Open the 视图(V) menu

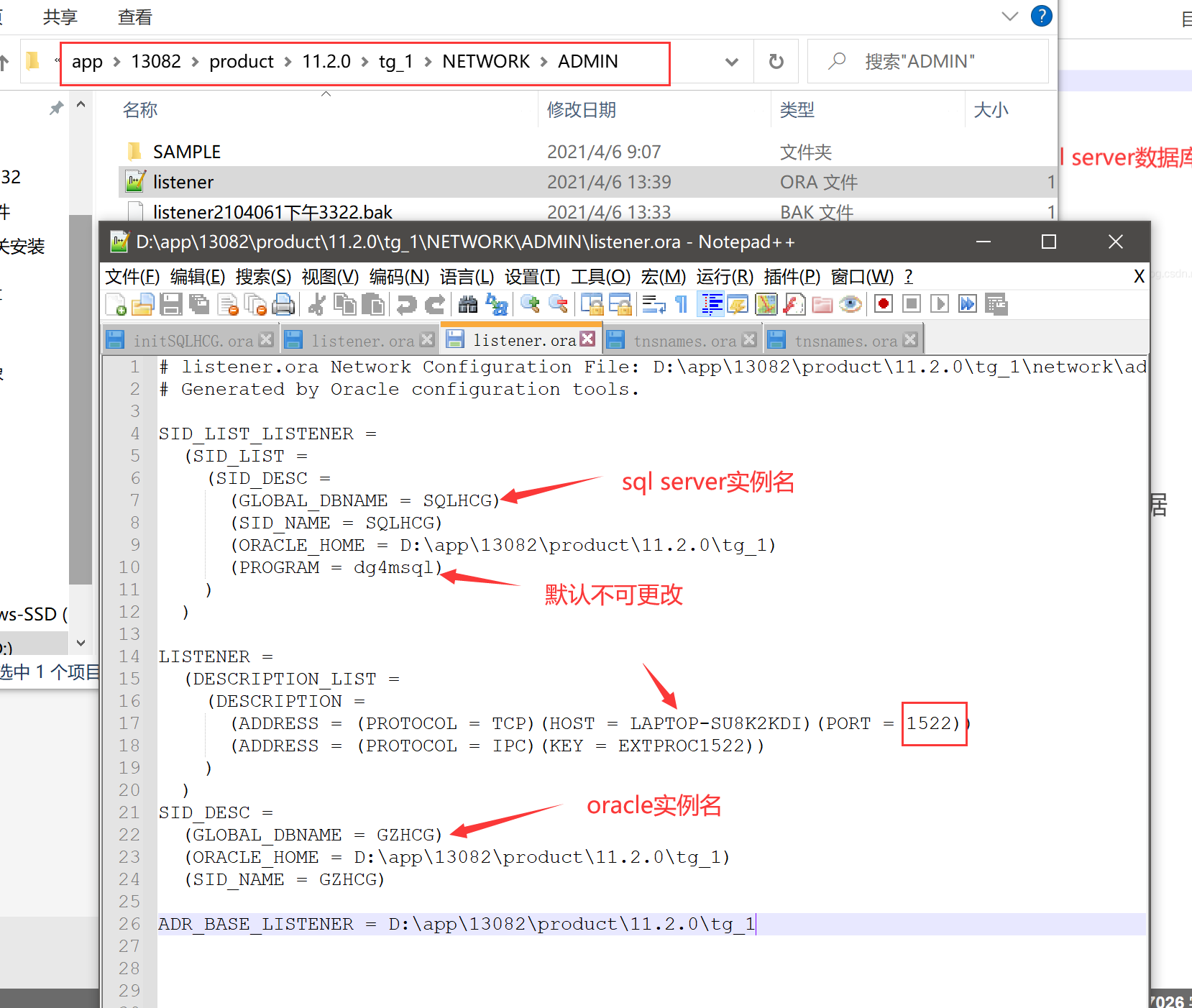(x=330, y=277)
